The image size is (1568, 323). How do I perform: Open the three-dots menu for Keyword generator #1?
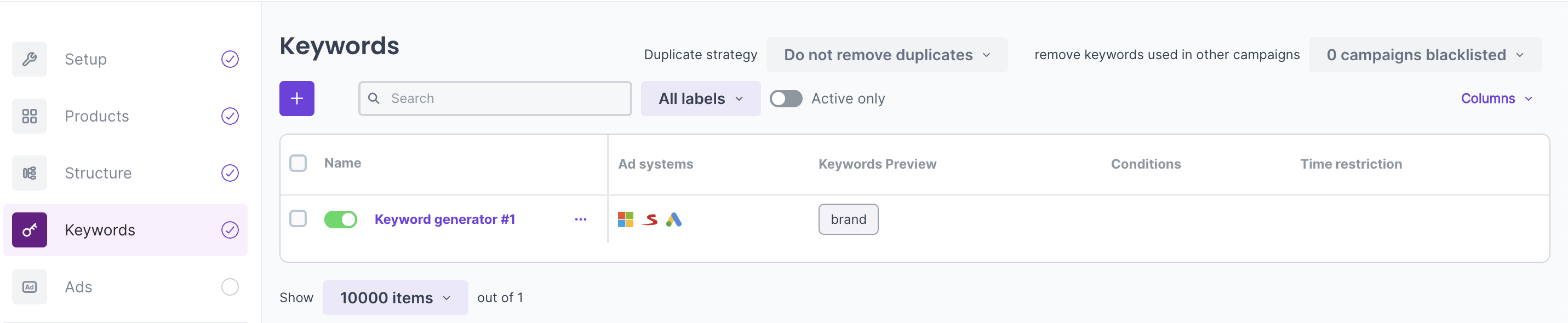[x=580, y=220]
